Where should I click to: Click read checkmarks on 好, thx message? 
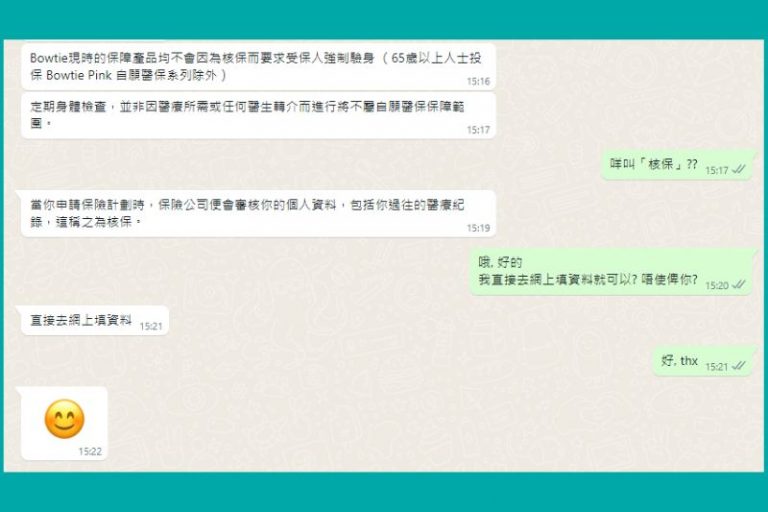coord(739,366)
